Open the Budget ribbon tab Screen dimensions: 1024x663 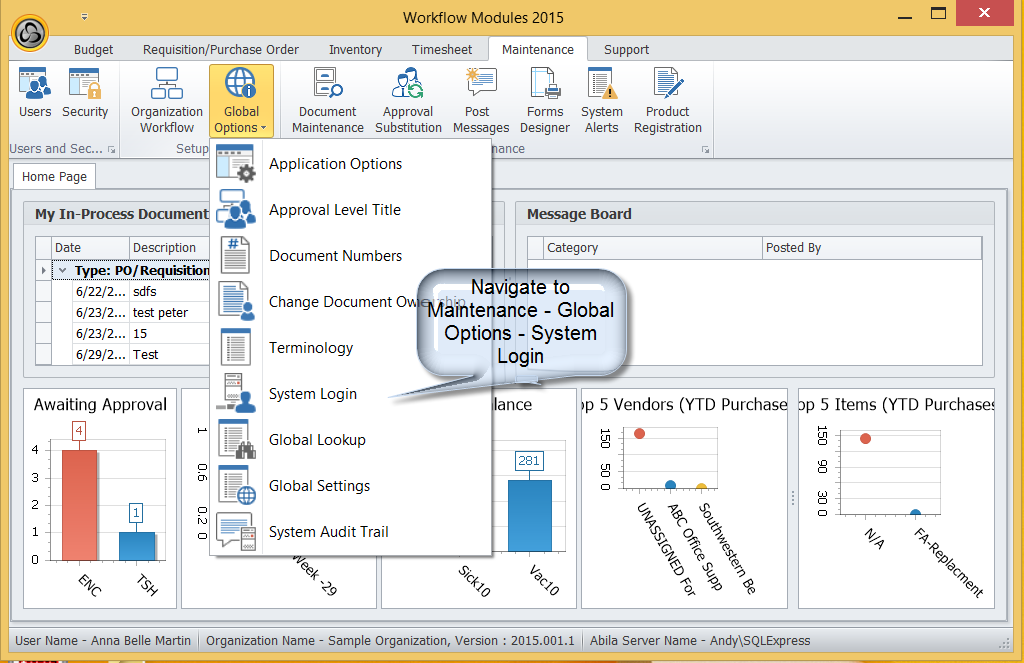click(x=94, y=49)
